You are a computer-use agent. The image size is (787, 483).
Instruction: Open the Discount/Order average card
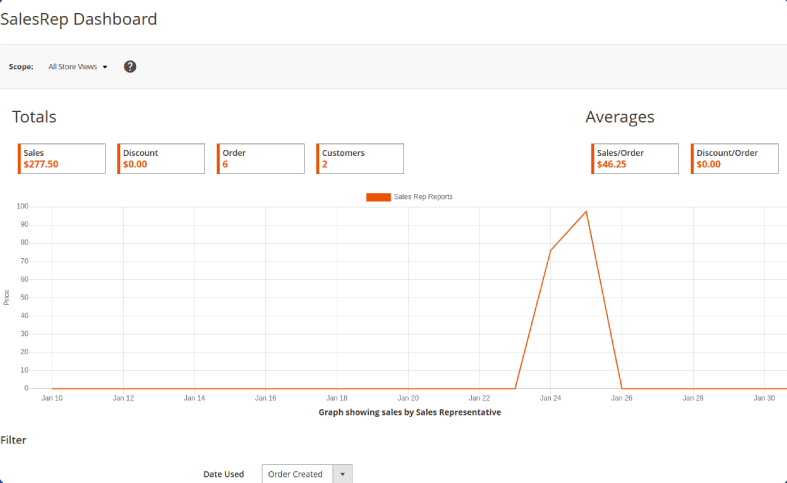(735, 159)
